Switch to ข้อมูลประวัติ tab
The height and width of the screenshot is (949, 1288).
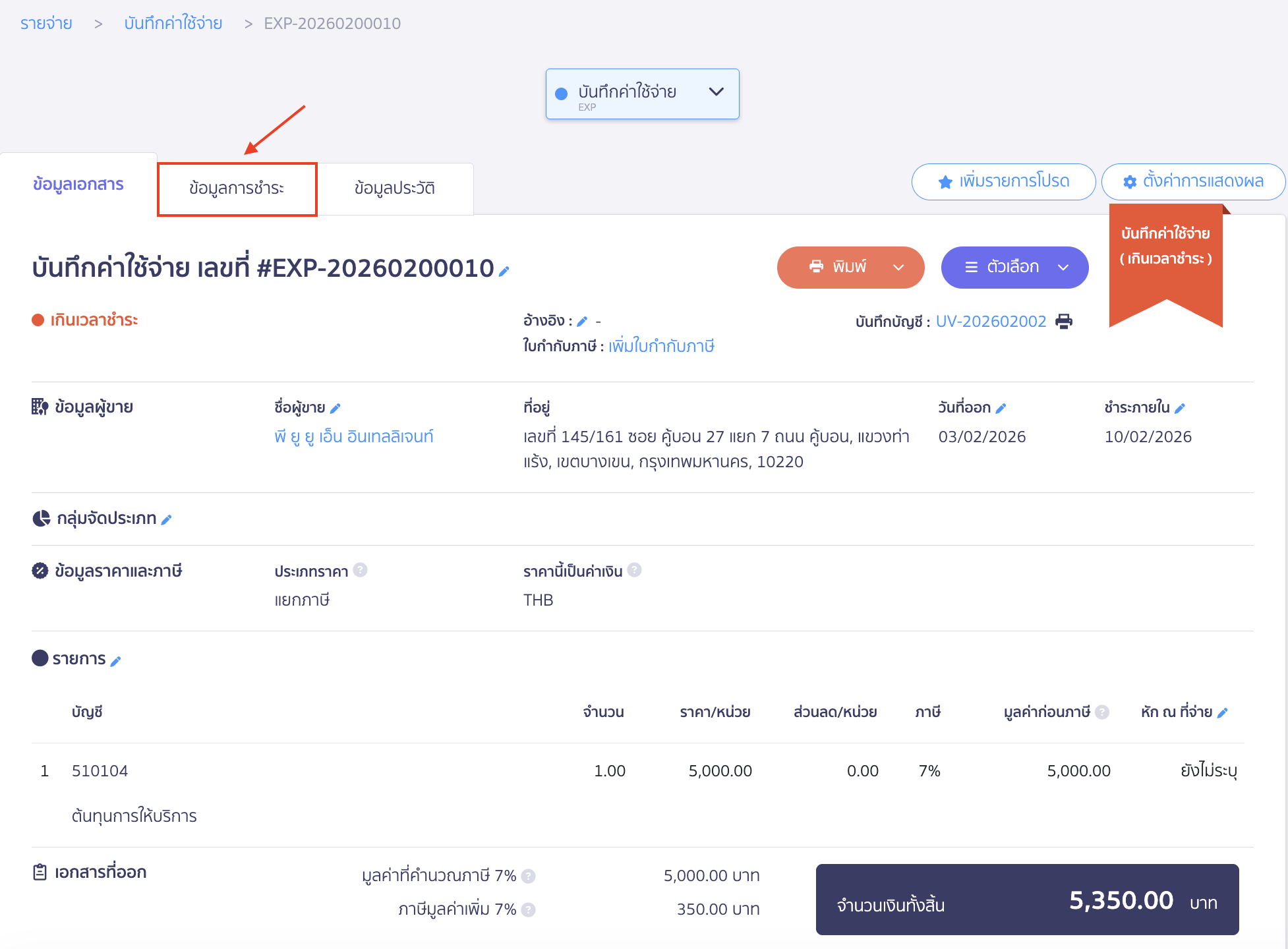click(x=394, y=188)
